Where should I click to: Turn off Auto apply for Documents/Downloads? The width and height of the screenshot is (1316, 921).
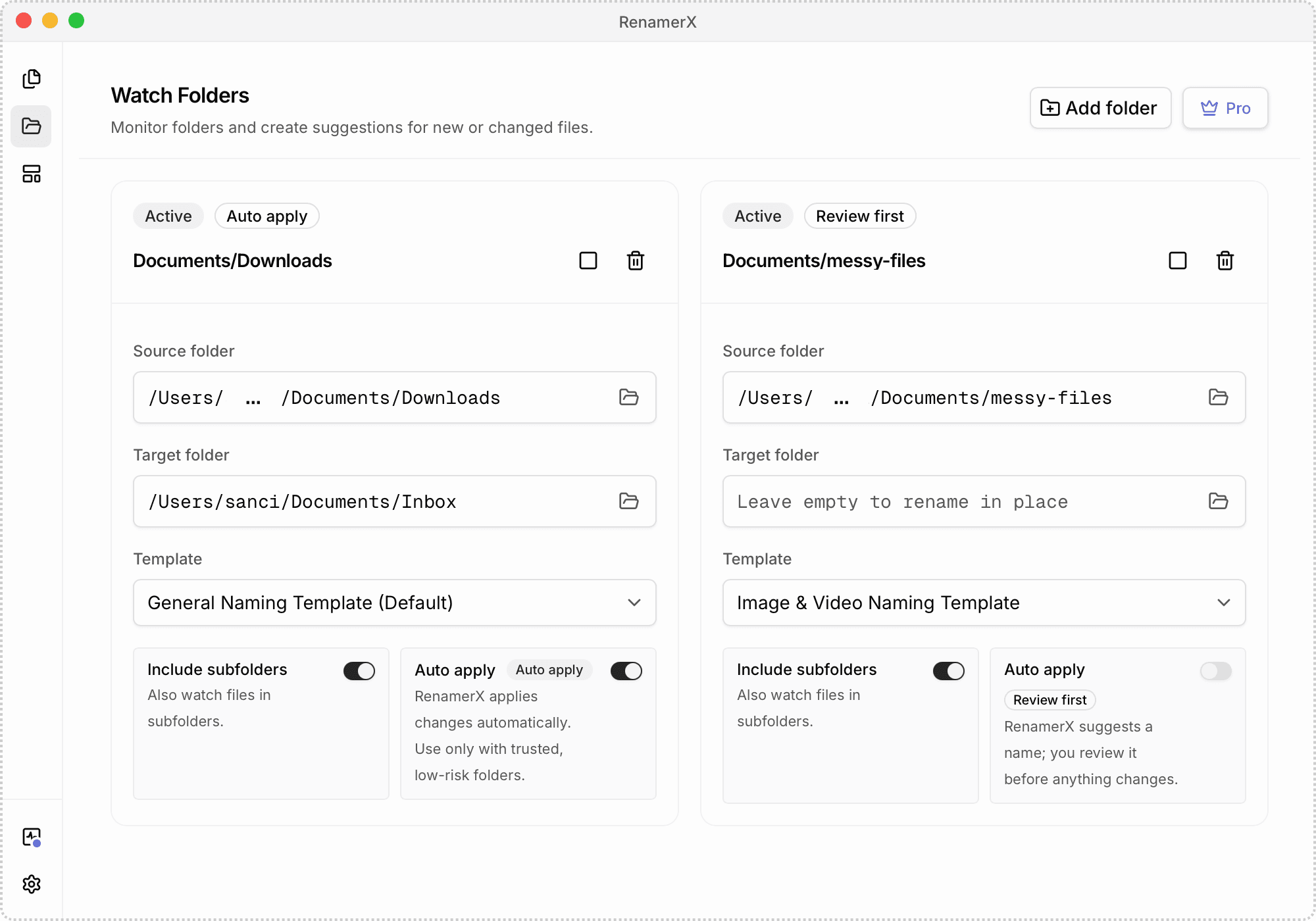[x=626, y=671]
